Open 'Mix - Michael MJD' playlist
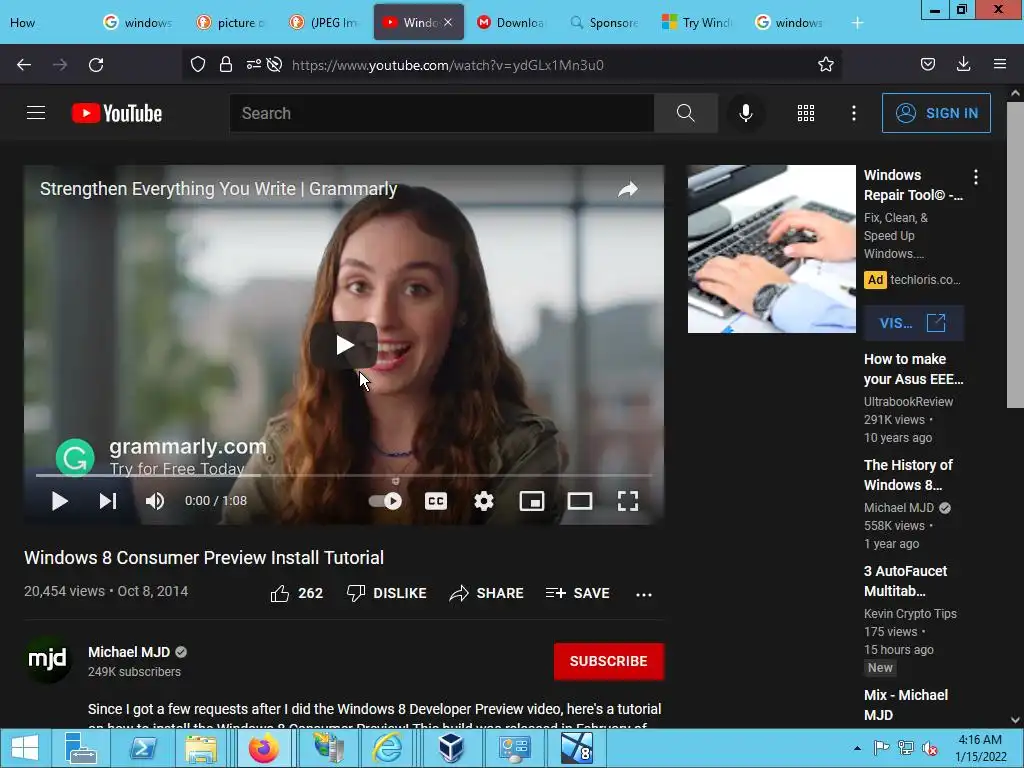This screenshot has height=768, width=1024. (905, 705)
